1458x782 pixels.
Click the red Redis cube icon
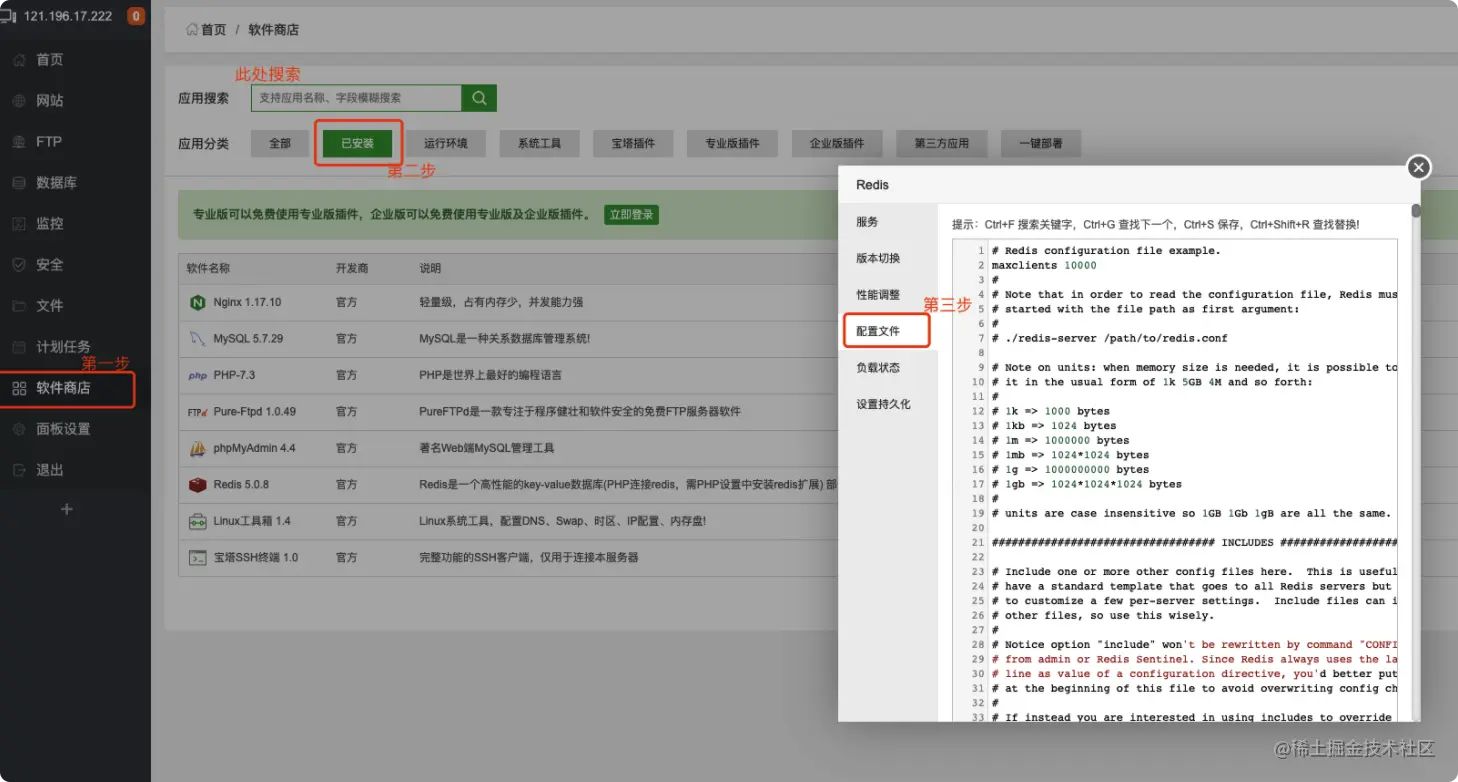point(197,485)
